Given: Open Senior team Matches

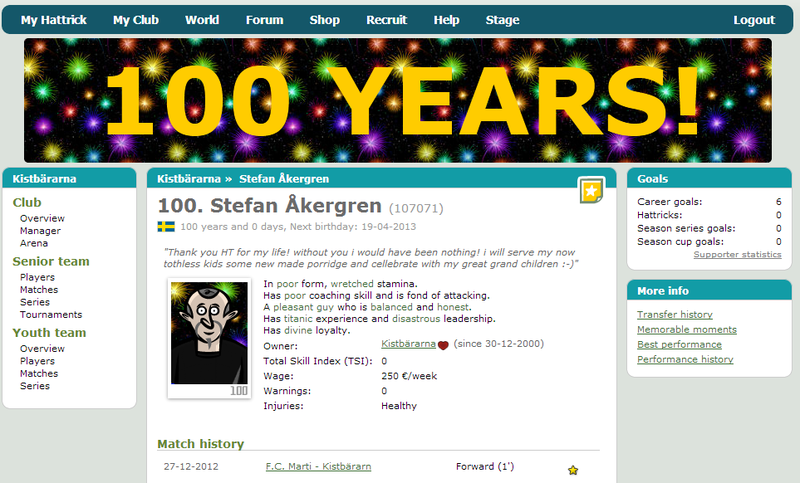Looking at the screenshot, I should point(39,290).
